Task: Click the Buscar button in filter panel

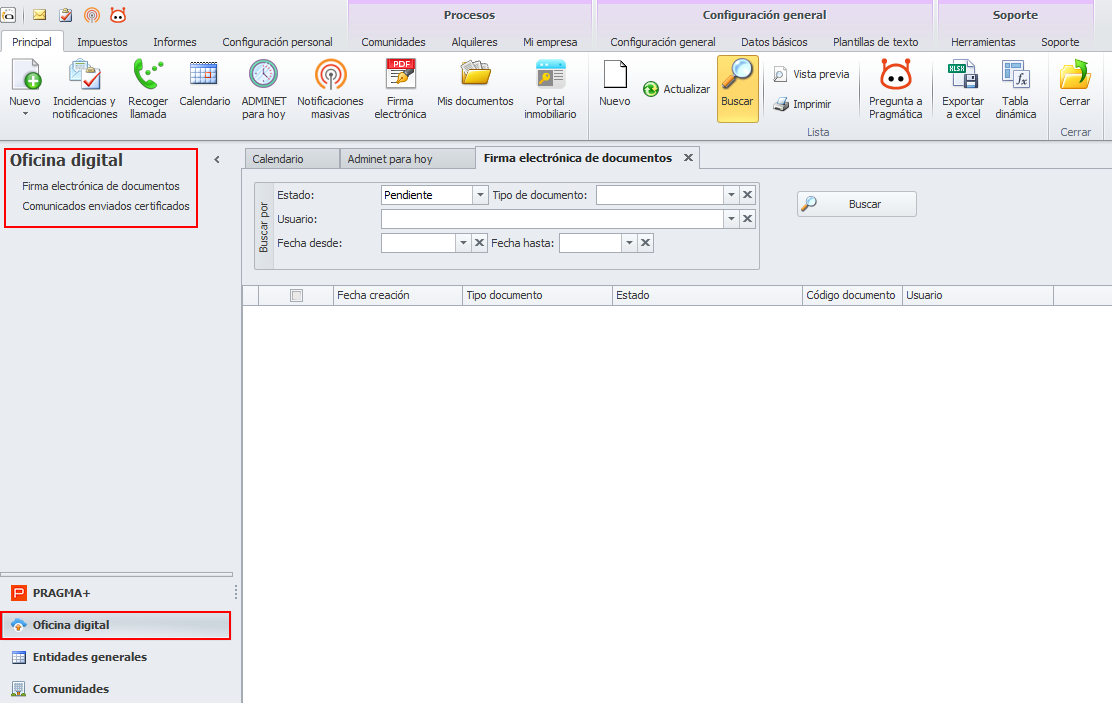Action: 857,204
